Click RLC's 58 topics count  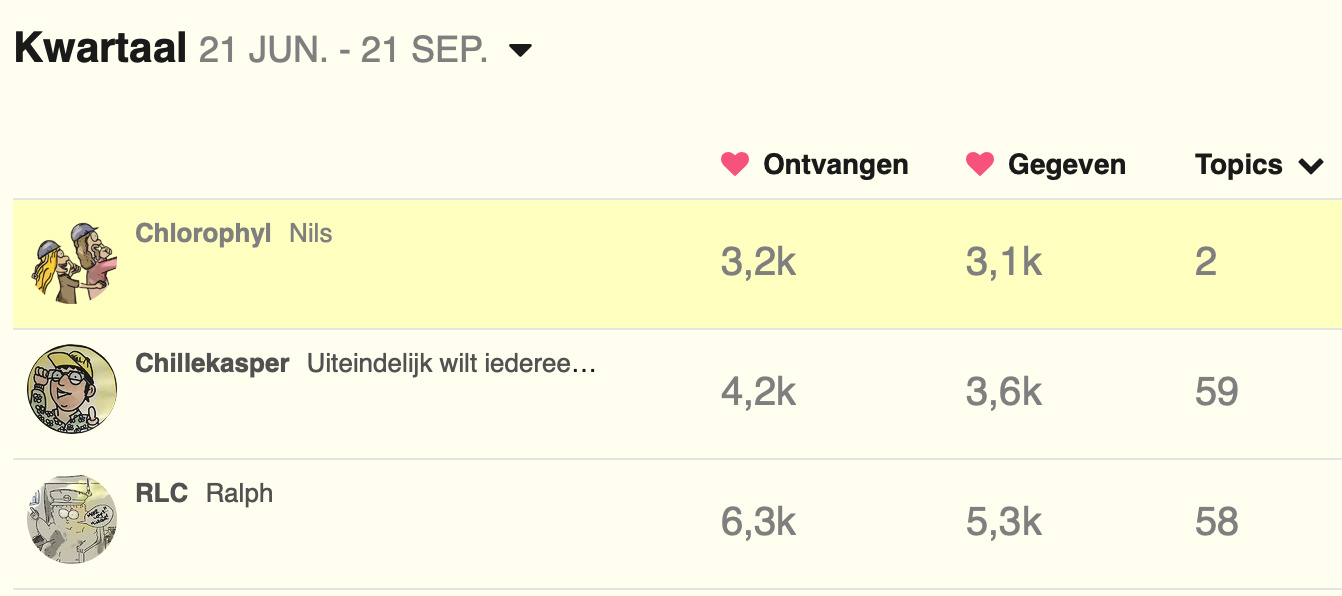tap(1217, 522)
